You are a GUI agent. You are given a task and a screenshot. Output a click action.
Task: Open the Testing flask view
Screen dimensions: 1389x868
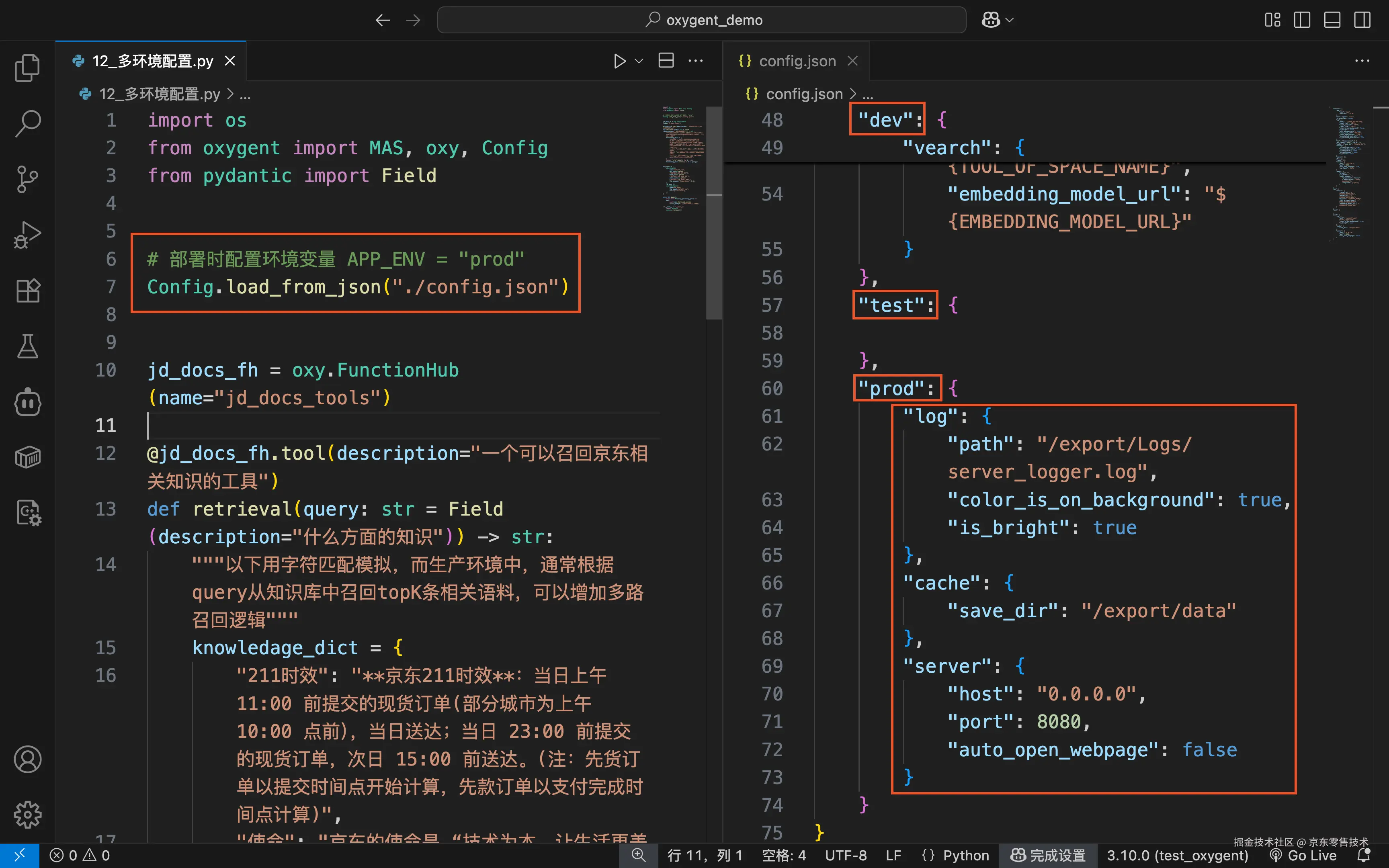(27, 346)
